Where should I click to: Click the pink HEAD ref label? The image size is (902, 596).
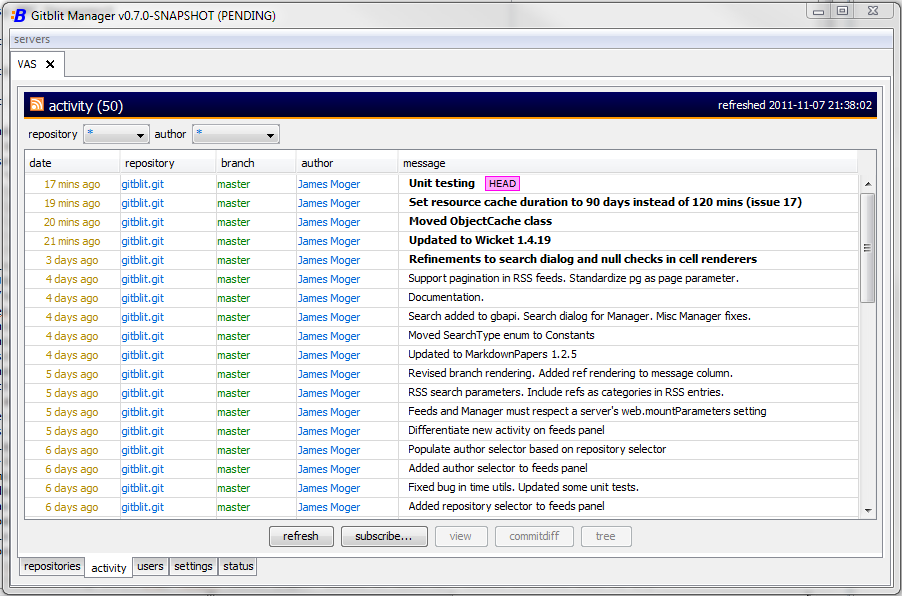click(502, 184)
